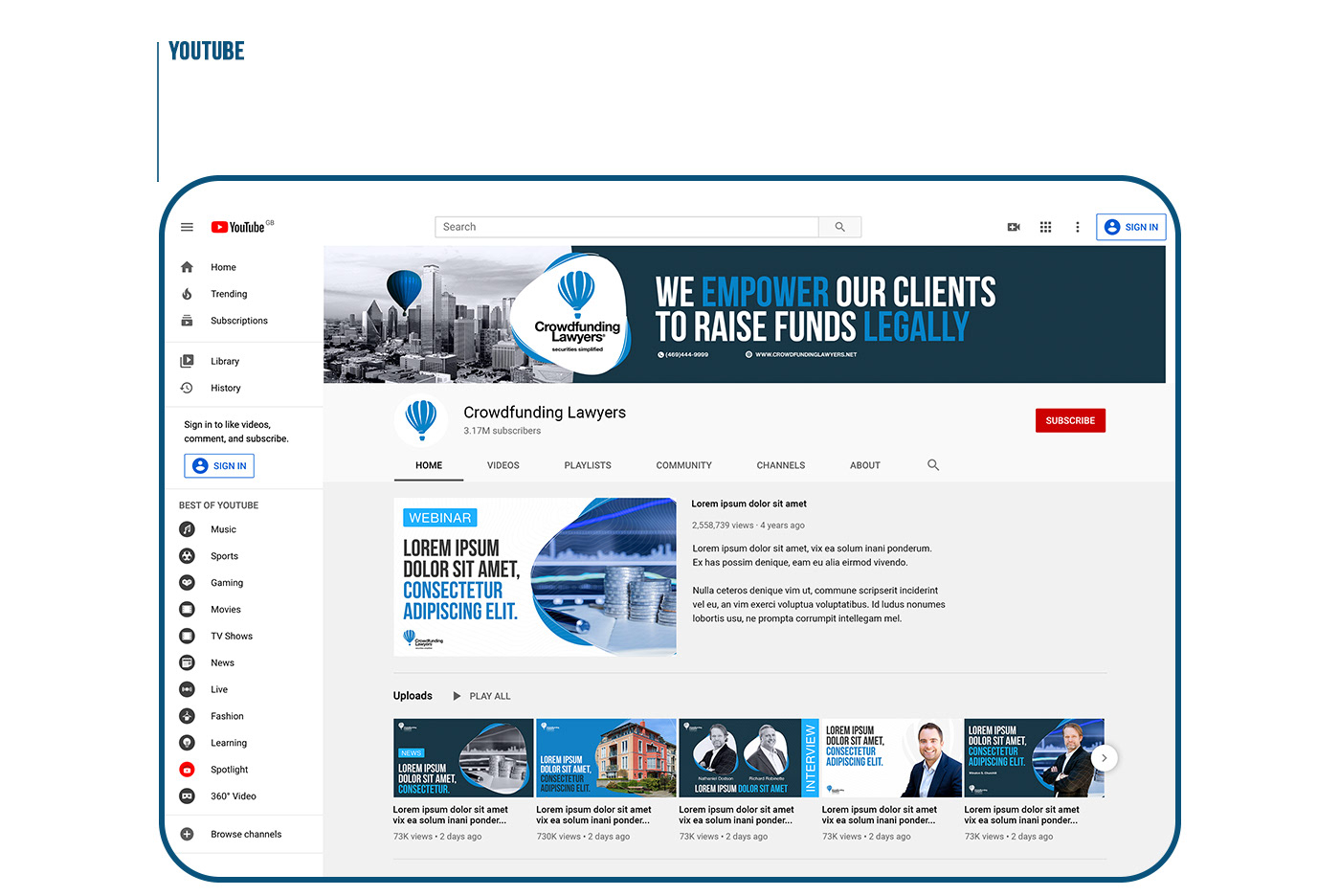The image size is (1340, 896).
Task: Click the Movies category icon
Action: pyautogui.click(x=187, y=610)
